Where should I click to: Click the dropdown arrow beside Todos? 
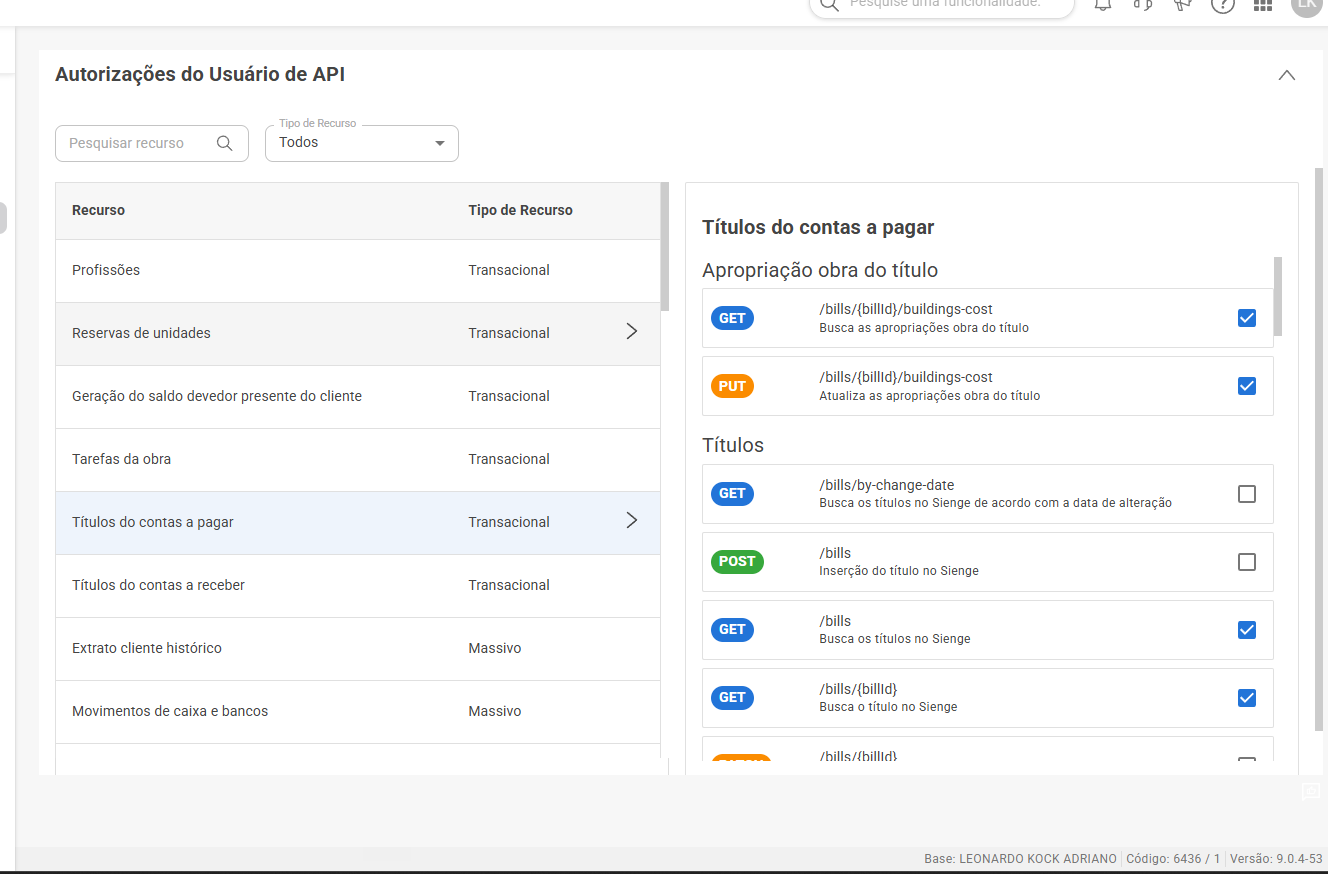439,144
